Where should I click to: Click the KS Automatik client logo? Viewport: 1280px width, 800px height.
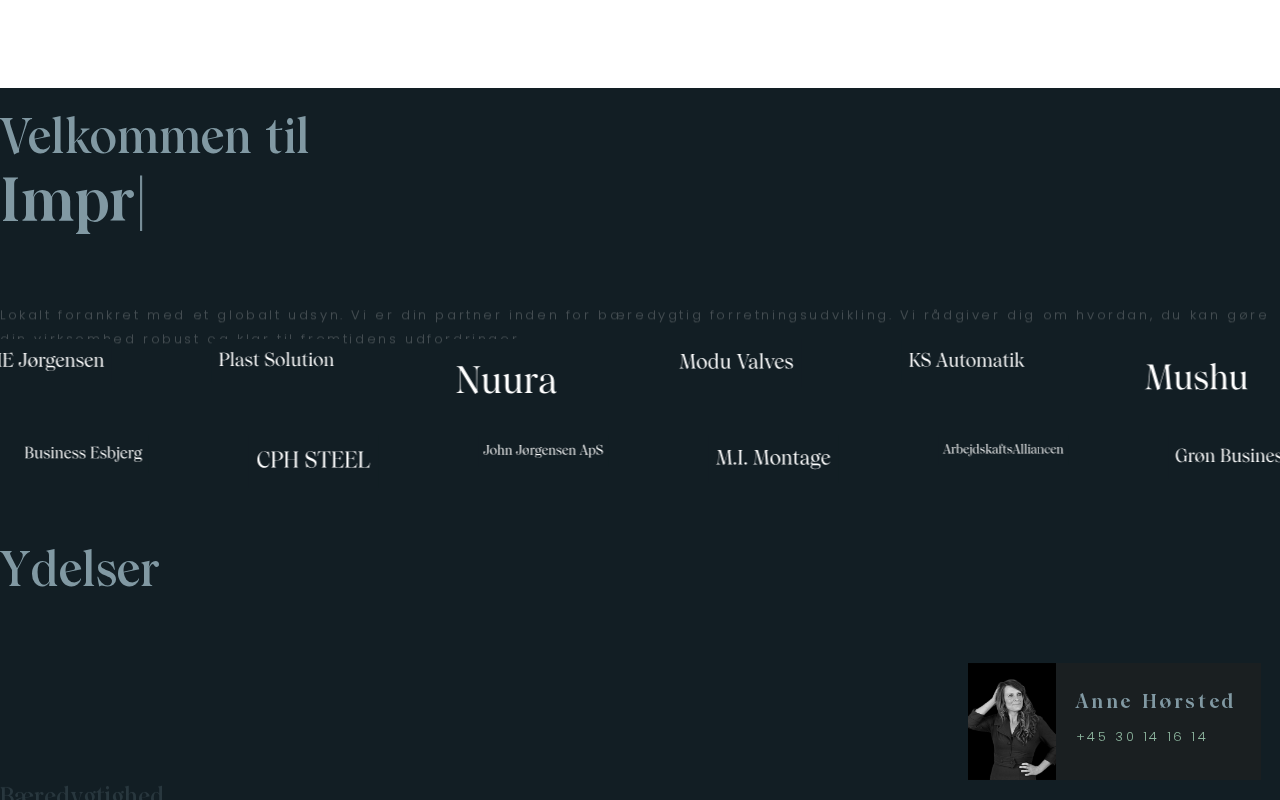click(966, 360)
